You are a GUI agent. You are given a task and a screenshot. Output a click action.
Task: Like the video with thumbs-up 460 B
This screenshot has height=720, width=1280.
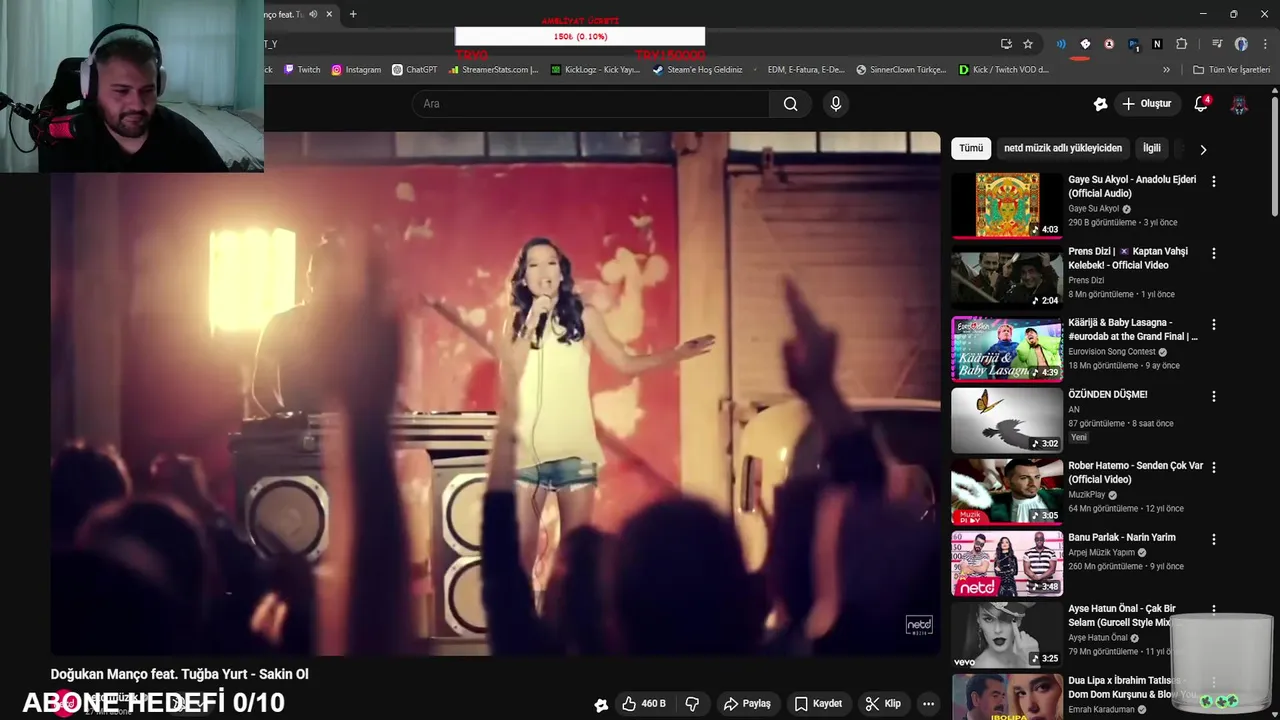[x=643, y=704]
